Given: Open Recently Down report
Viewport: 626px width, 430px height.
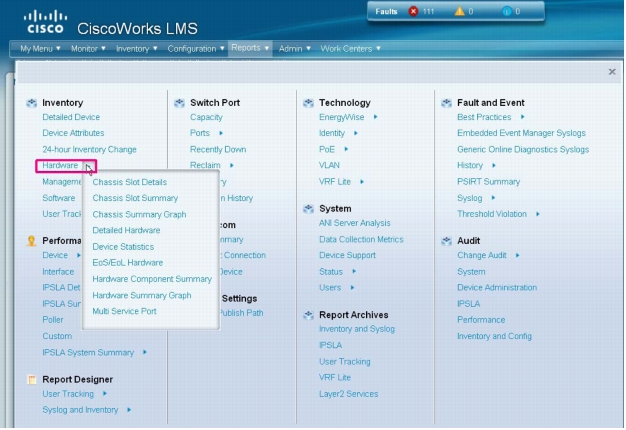Looking at the screenshot, I should coord(218,149).
